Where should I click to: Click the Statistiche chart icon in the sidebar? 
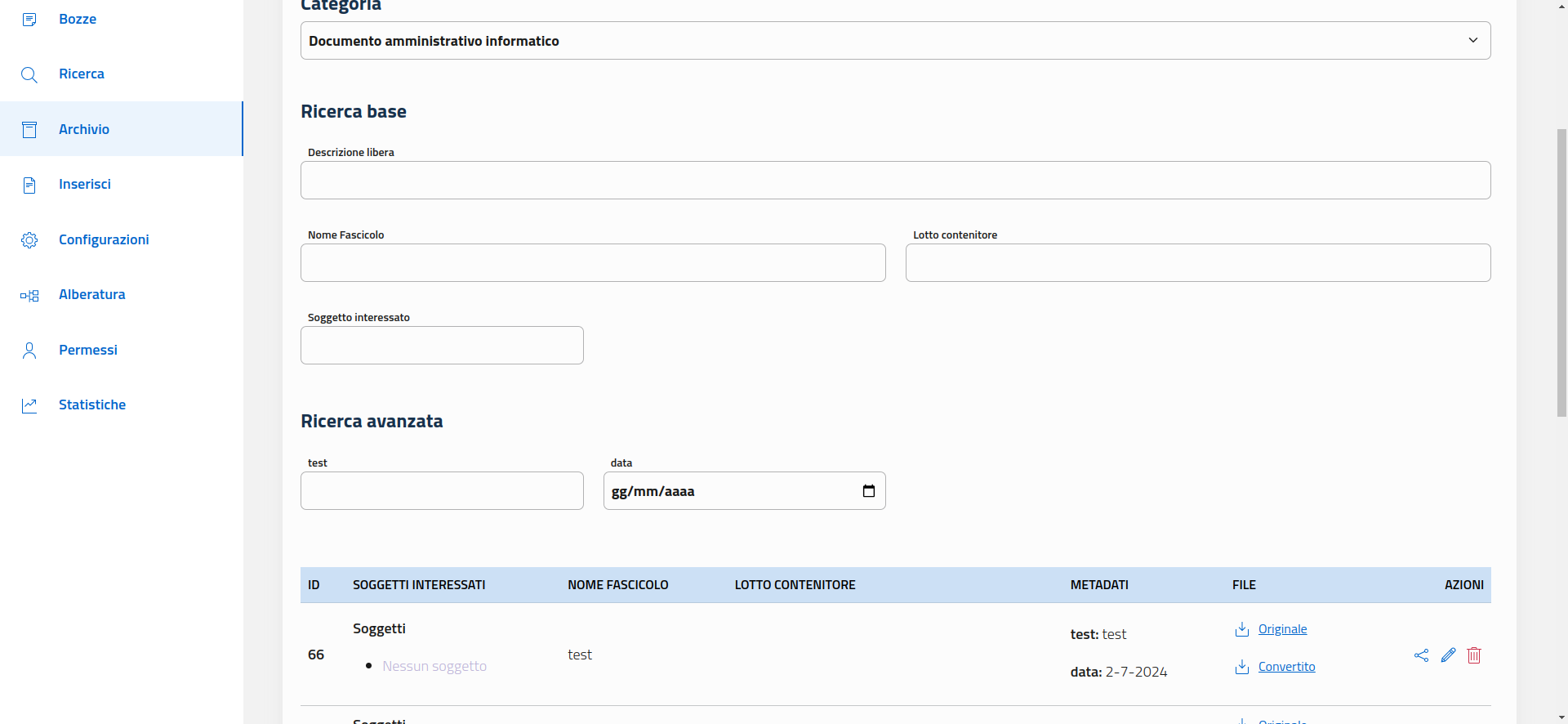coord(29,405)
